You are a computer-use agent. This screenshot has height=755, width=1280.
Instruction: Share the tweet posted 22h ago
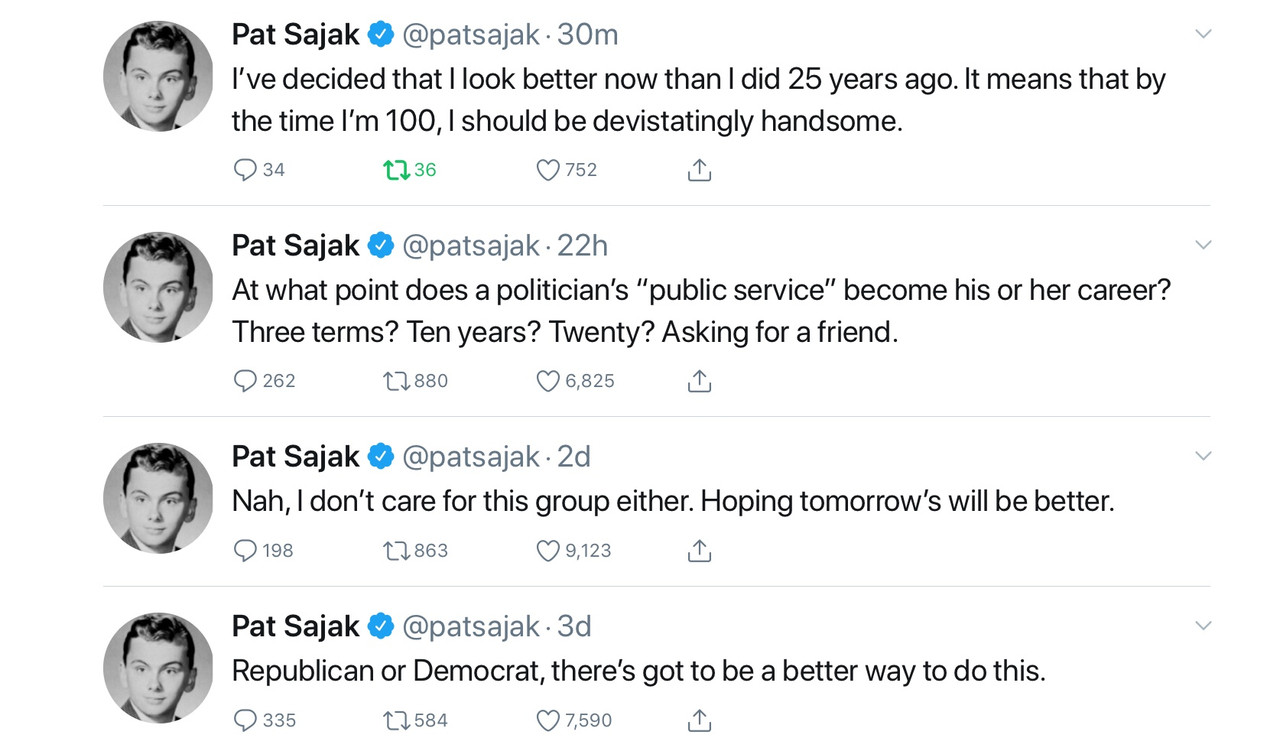click(699, 381)
